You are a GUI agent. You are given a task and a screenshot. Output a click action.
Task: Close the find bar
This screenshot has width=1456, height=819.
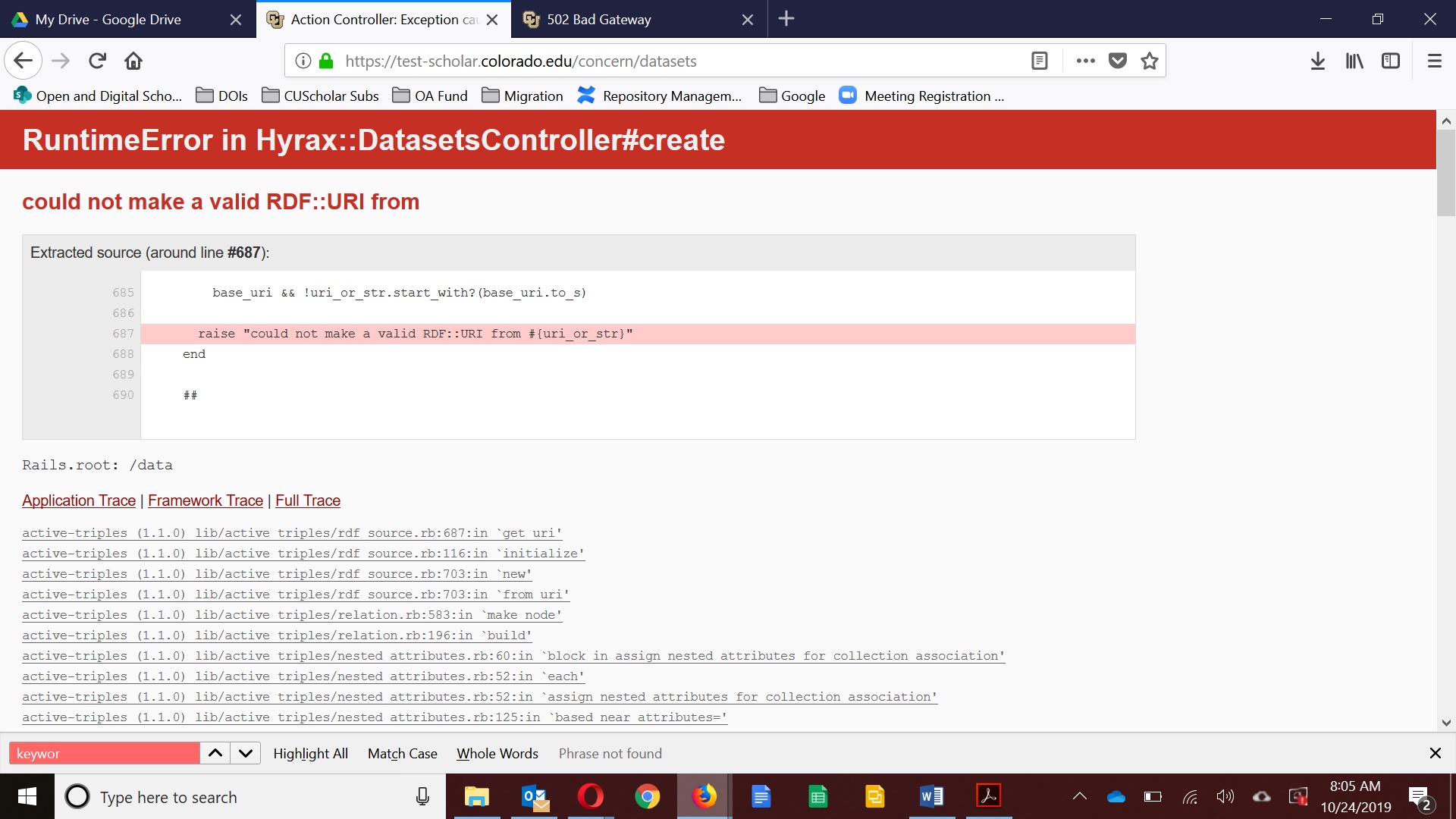click(x=1435, y=753)
